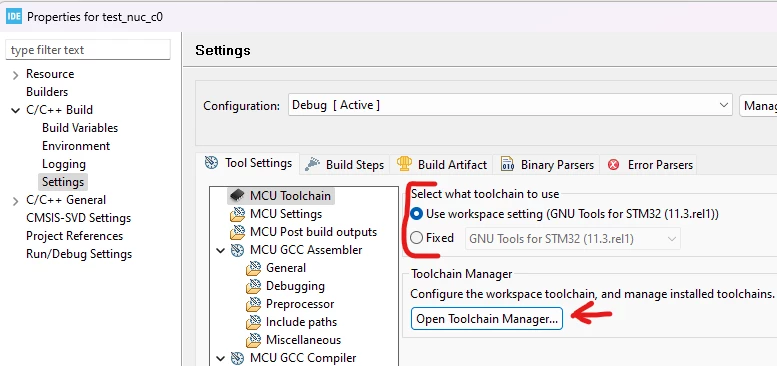This screenshot has height=366, width=777.
Task: Switch to the Build Artifact tab
Action: 442,165
